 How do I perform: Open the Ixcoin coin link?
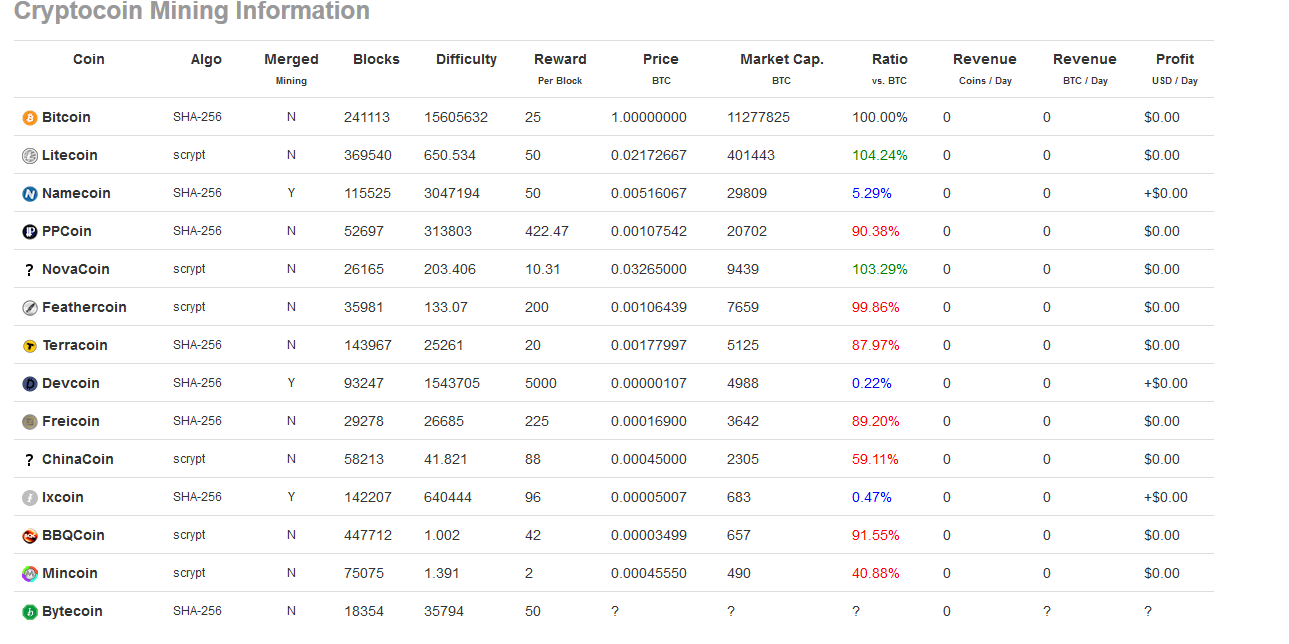(63, 497)
